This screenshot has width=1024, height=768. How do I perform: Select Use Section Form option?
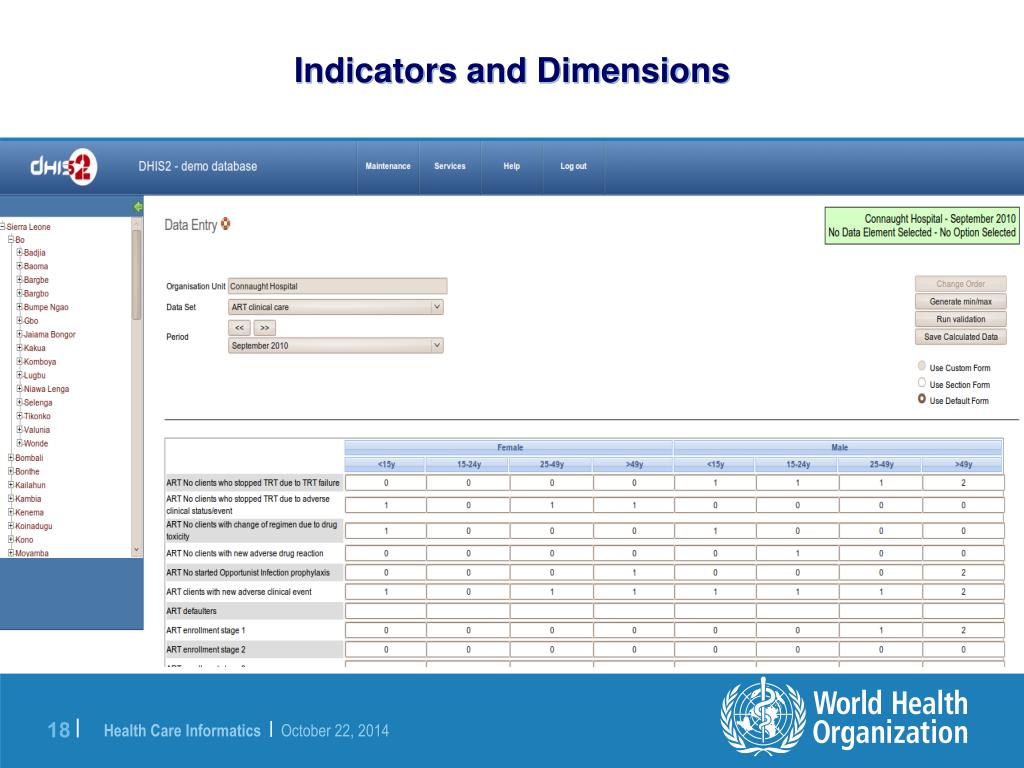pyautogui.click(x=921, y=383)
